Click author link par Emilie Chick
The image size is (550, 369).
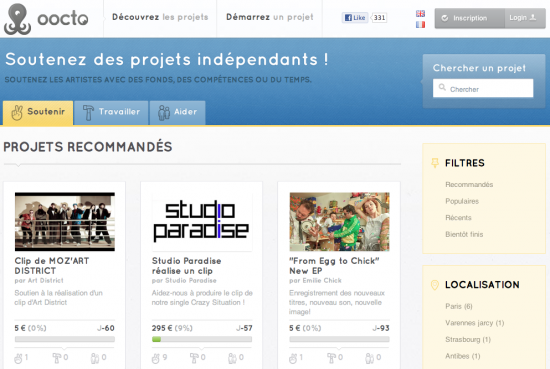pos(315,281)
